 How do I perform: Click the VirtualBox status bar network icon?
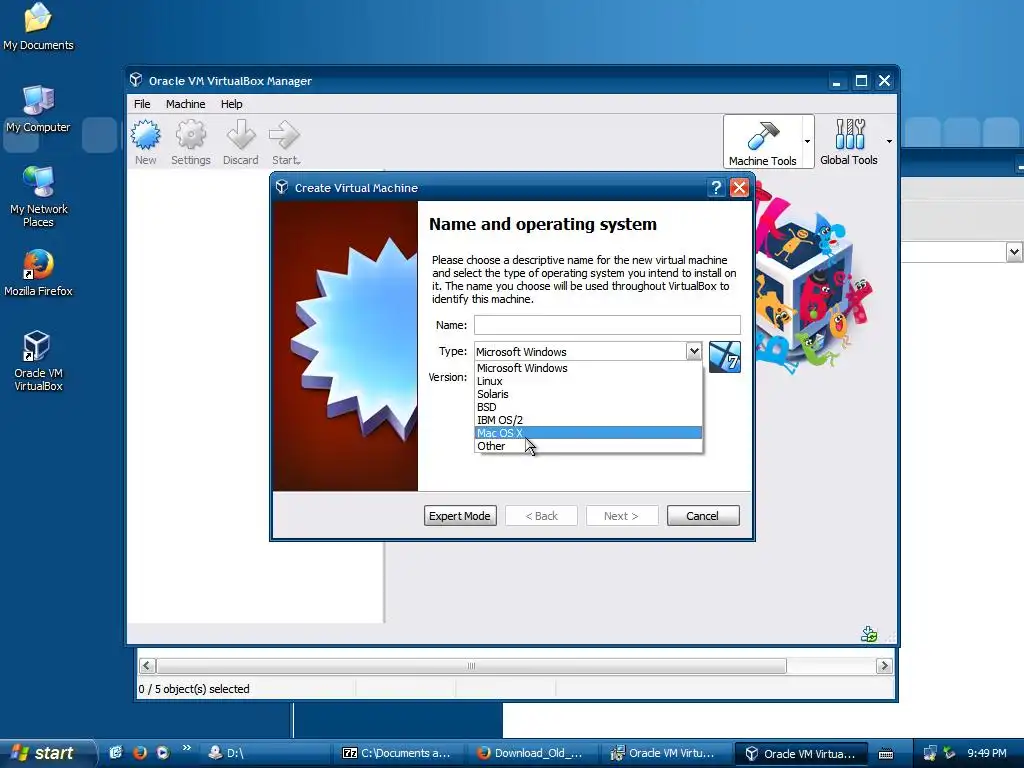(869, 634)
